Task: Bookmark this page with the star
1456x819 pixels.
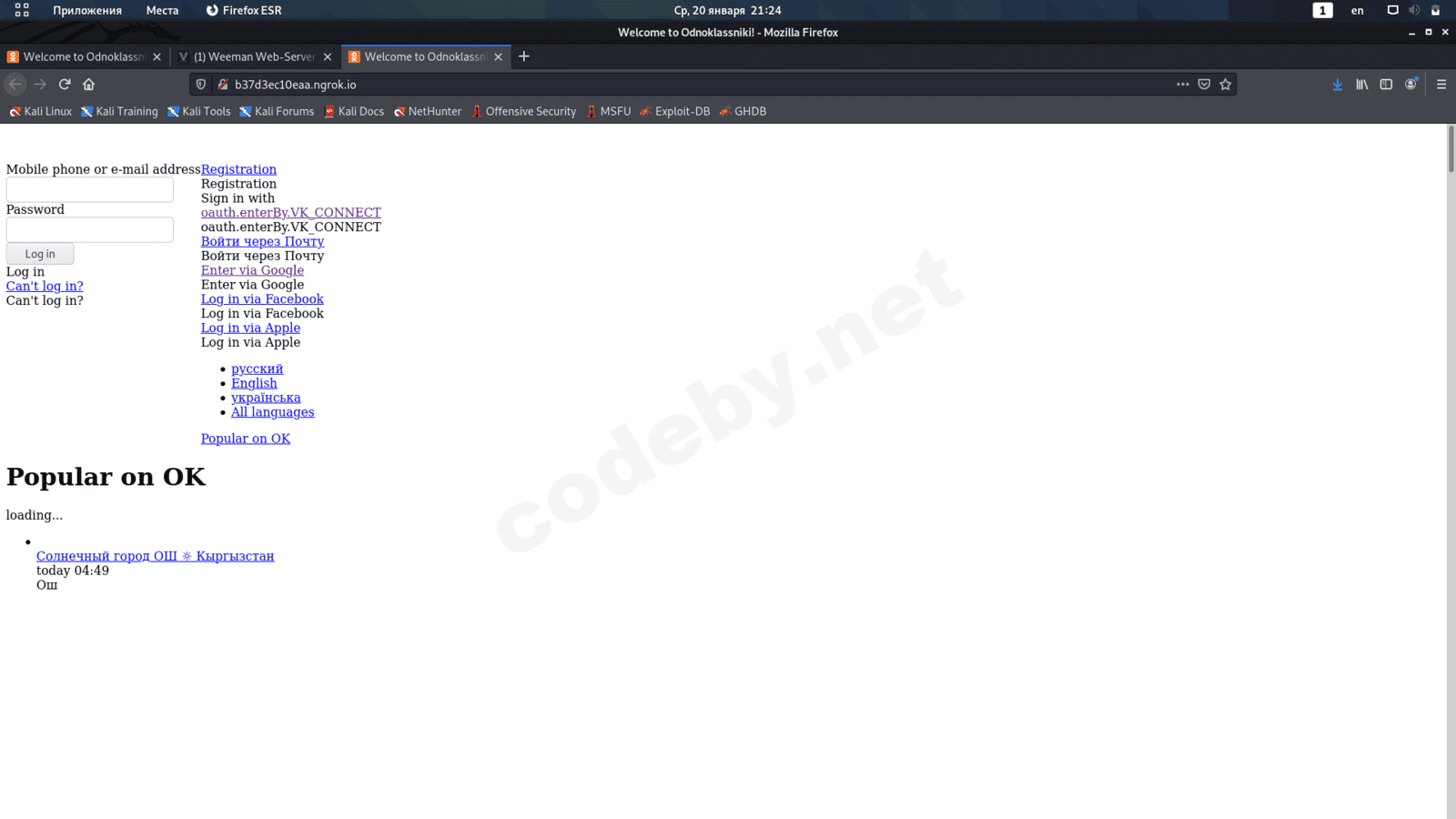Action: pos(1226,85)
